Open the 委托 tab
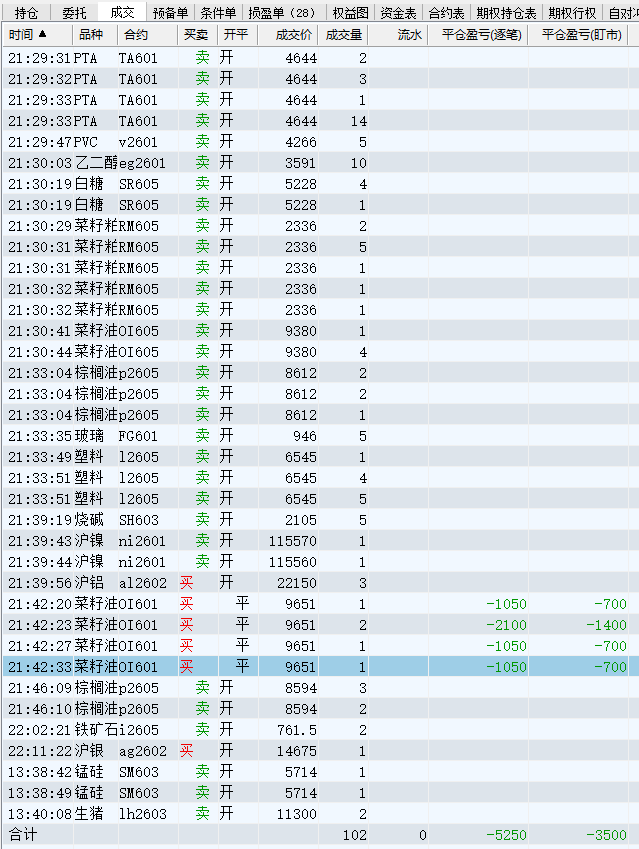 click(74, 13)
